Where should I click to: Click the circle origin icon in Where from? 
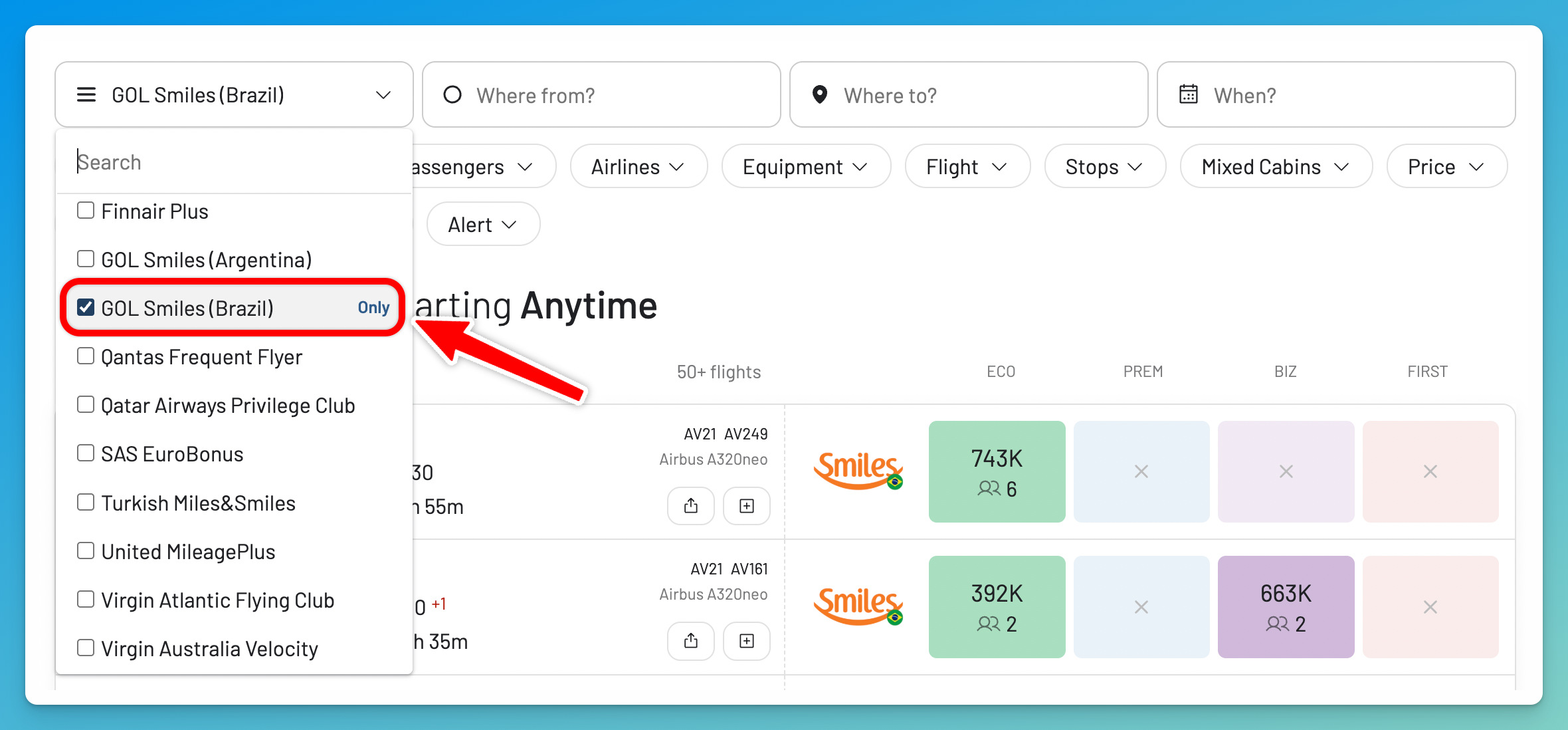point(452,95)
